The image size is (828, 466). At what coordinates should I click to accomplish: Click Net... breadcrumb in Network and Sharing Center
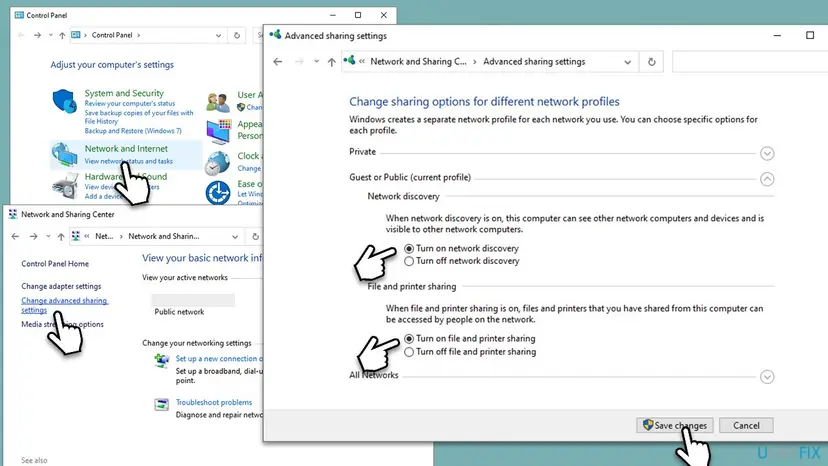coord(104,236)
